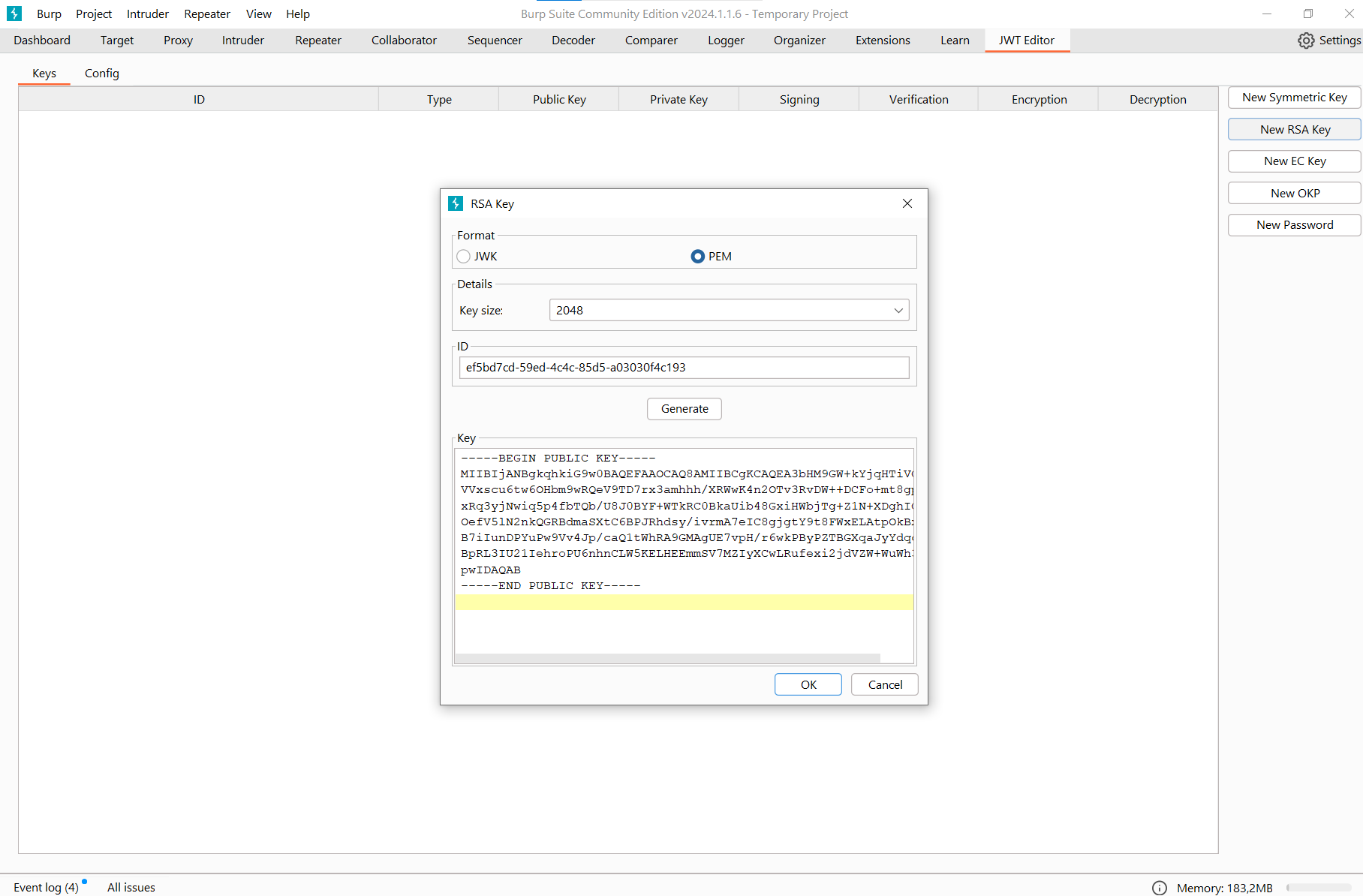Click the ID column header
This screenshot has width=1363, height=896.
199,100
